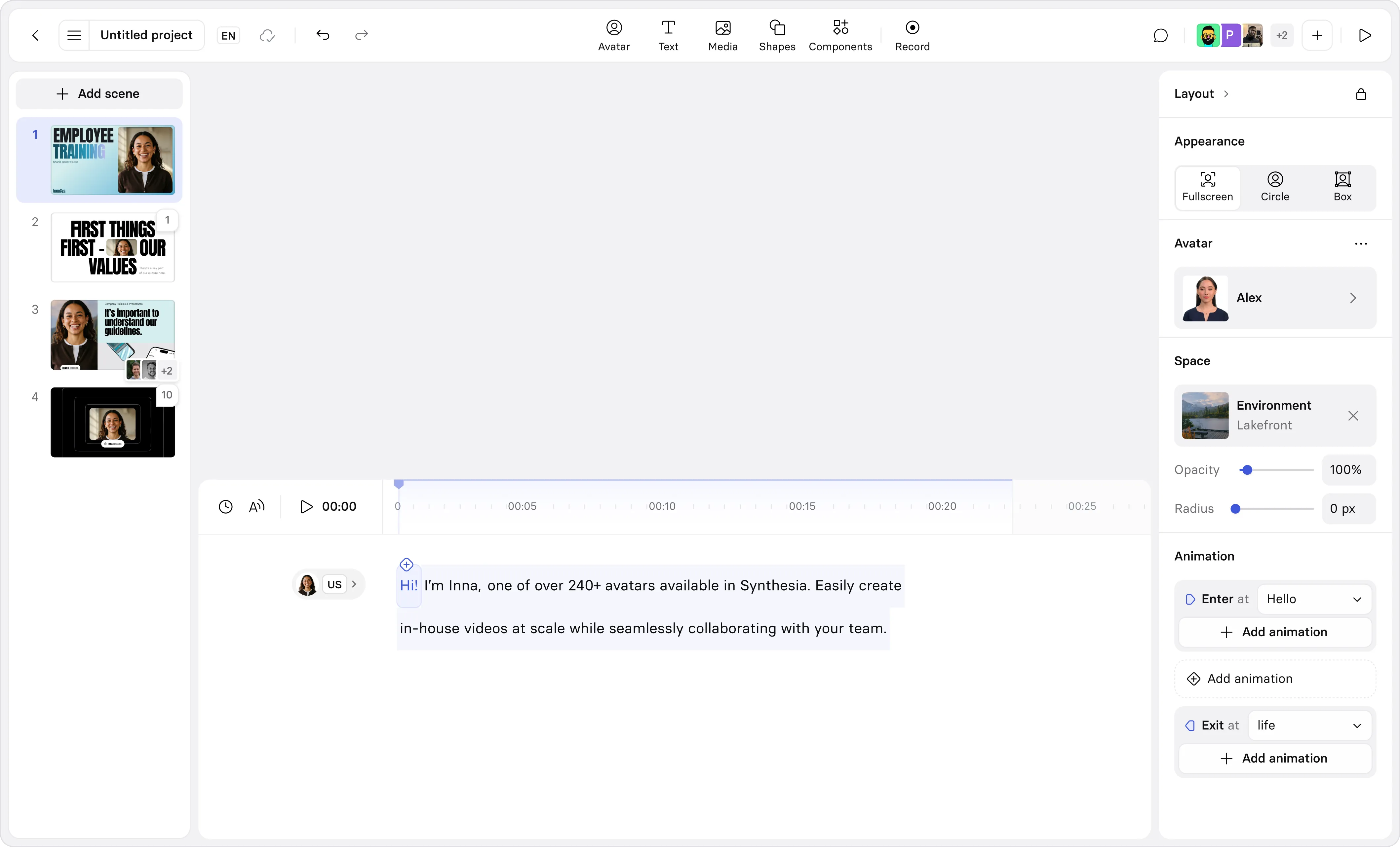Switch avatar appearance to Circle
1400x847 pixels.
pos(1274,187)
